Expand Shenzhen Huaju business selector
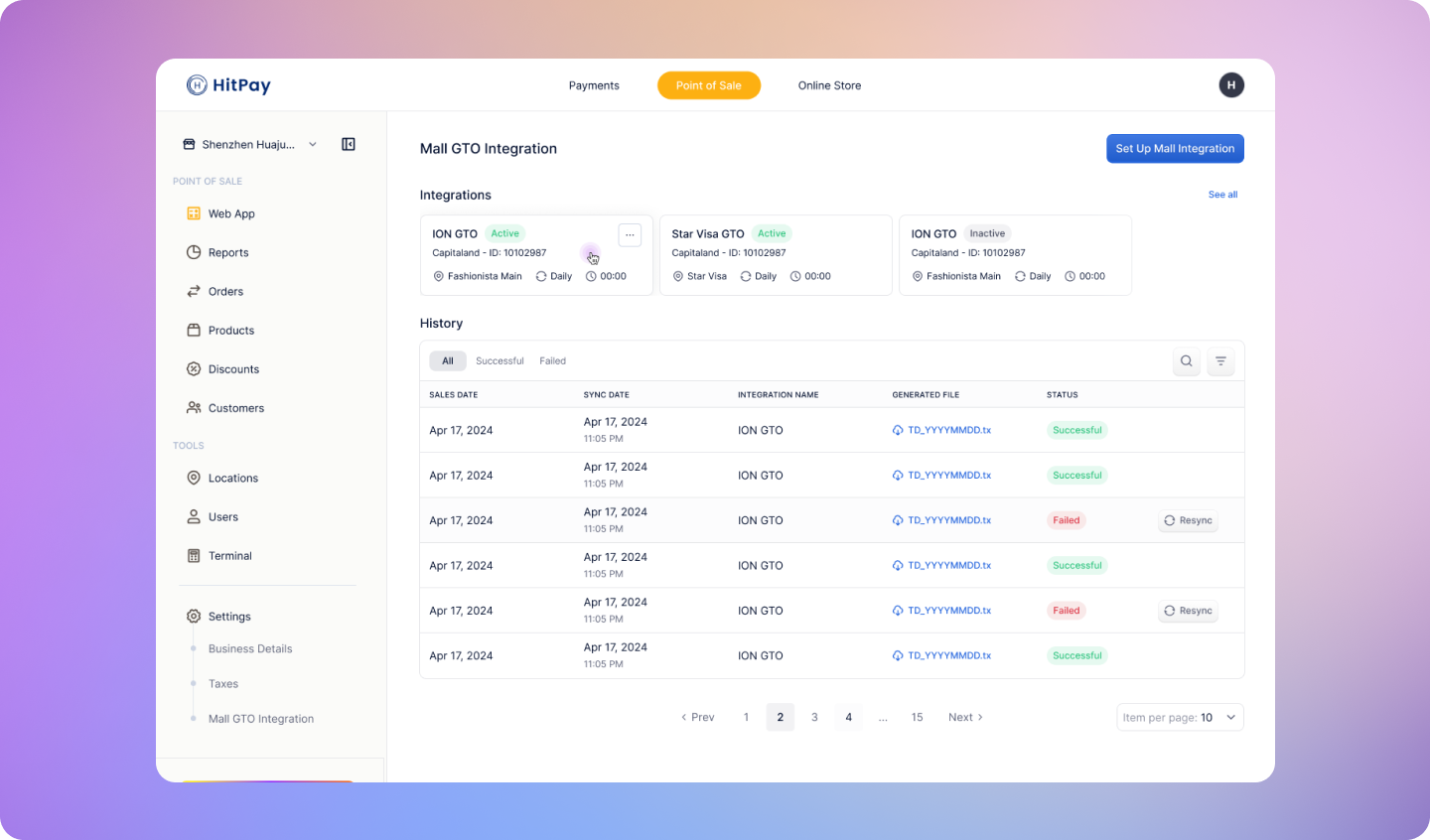 313,144
